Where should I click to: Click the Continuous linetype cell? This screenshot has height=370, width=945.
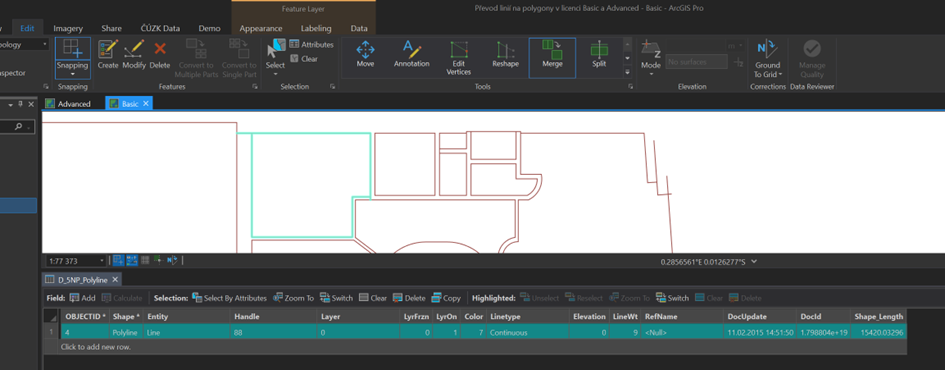[527, 332]
